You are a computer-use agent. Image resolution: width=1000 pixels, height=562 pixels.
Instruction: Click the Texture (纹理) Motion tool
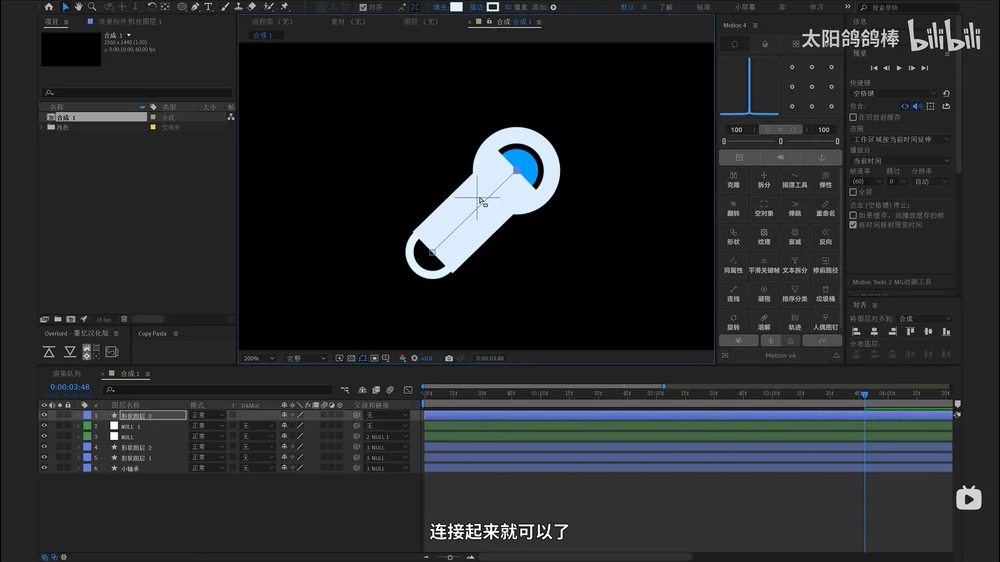[x=764, y=237]
